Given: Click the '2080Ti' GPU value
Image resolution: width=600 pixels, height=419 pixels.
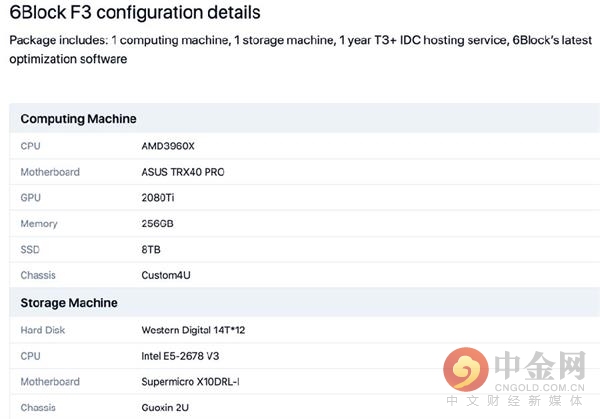Looking at the screenshot, I should [x=158, y=198].
